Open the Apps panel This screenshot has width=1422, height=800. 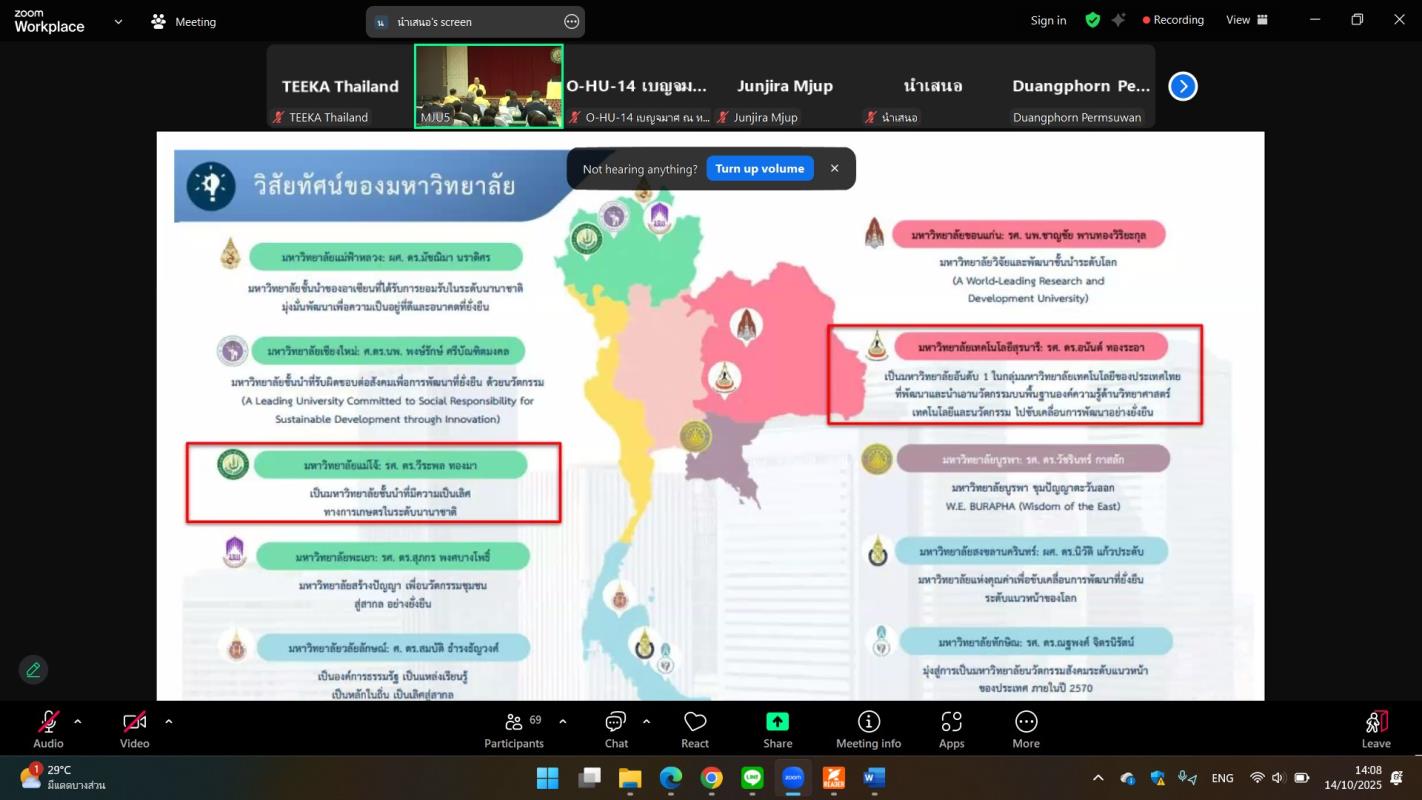tap(951, 729)
